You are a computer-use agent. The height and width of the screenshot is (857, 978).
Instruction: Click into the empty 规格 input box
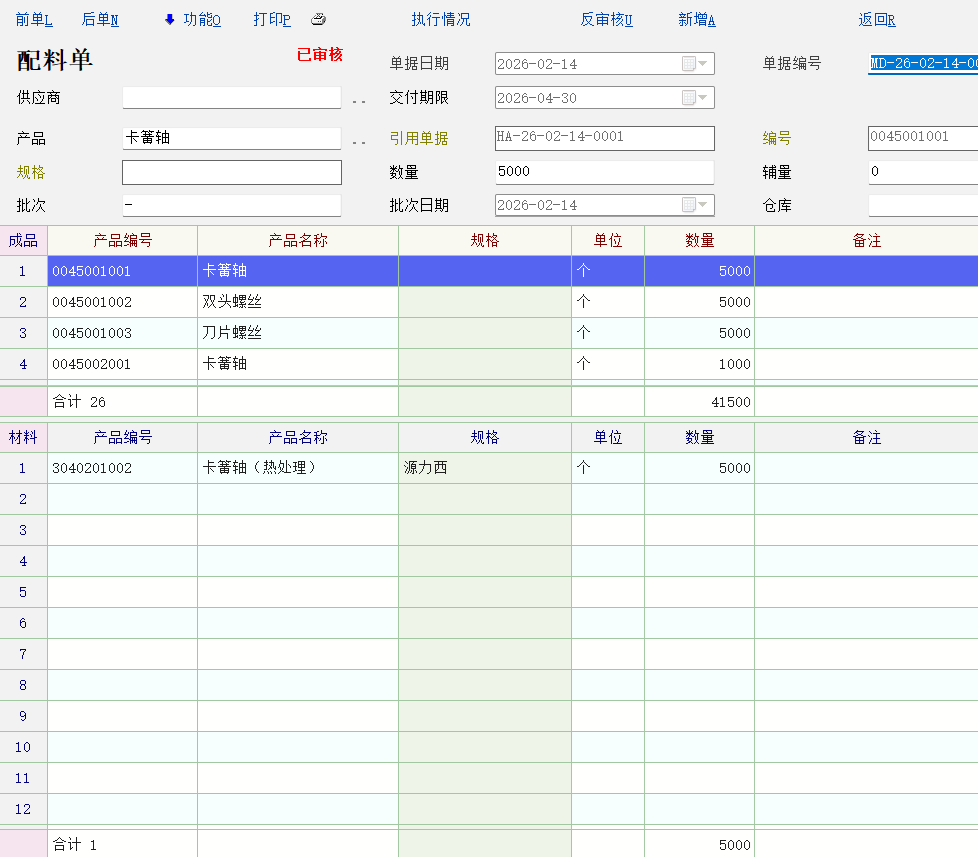pos(231,173)
